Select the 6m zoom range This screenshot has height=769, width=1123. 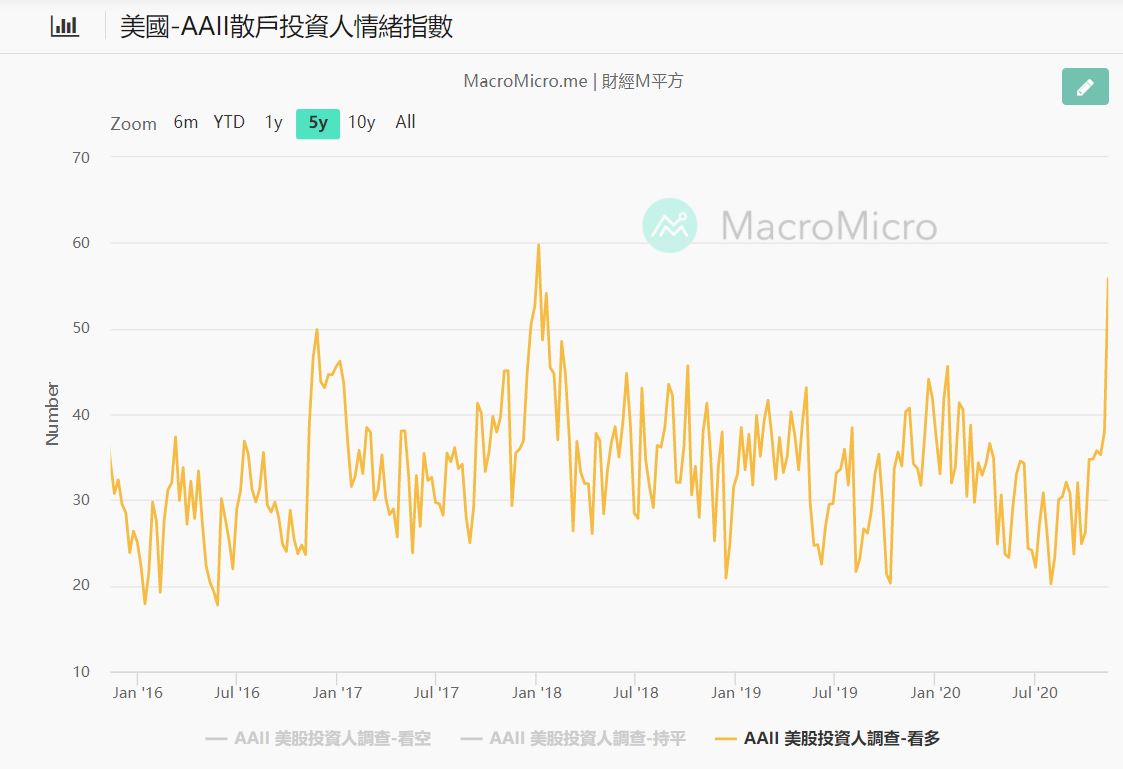pyautogui.click(x=186, y=122)
